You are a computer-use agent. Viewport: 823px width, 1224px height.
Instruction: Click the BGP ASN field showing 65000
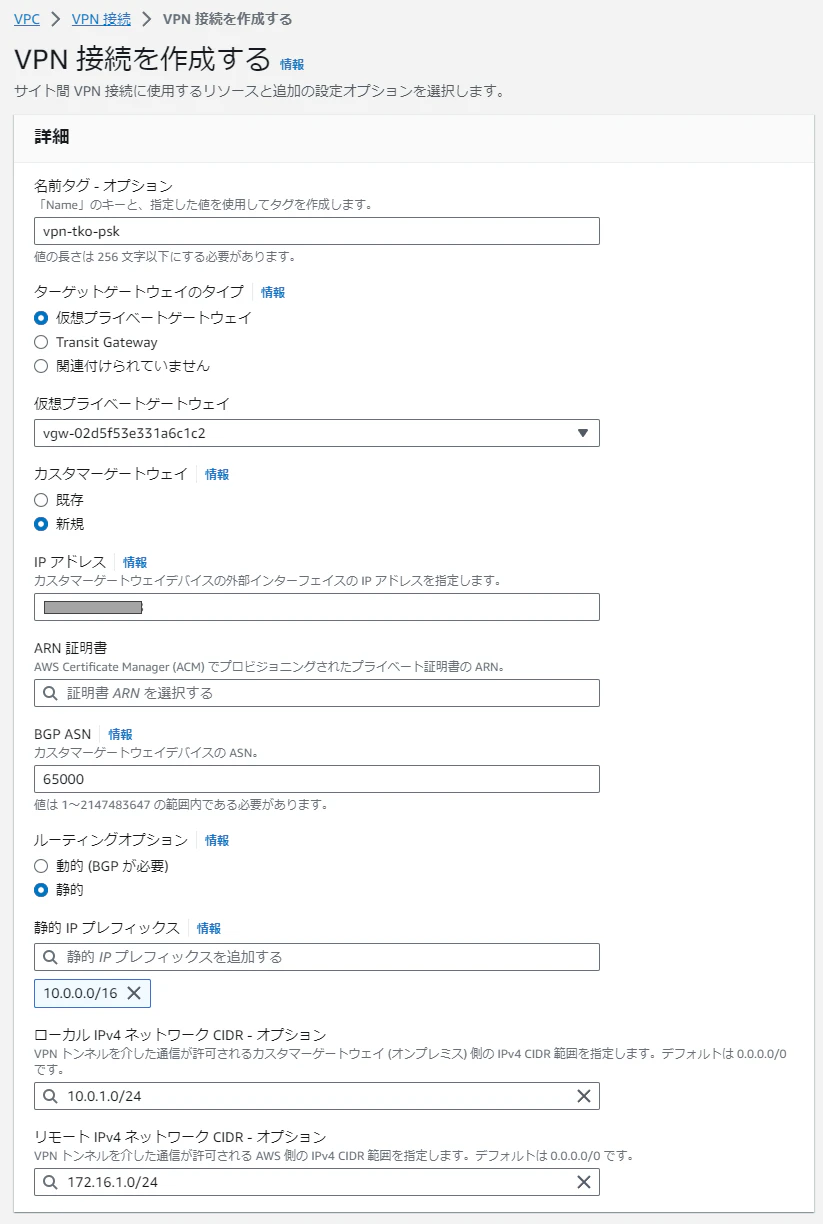(x=316, y=779)
